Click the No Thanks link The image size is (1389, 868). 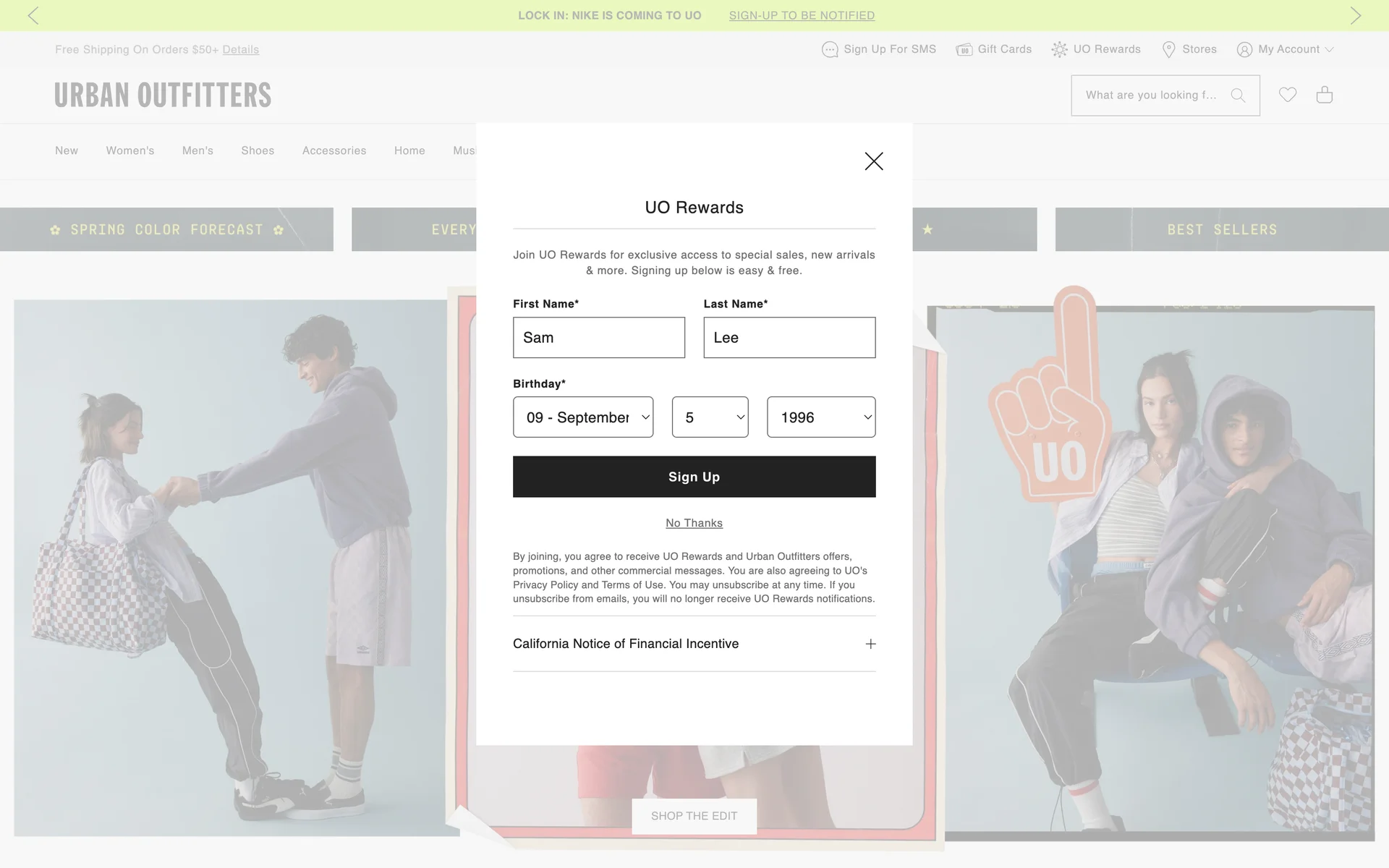pyautogui.click(x=694, y=523)
